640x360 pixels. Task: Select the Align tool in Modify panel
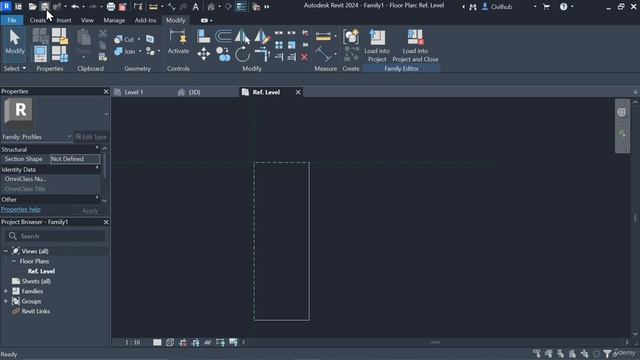pyautogui.click(x=203, y=36)
